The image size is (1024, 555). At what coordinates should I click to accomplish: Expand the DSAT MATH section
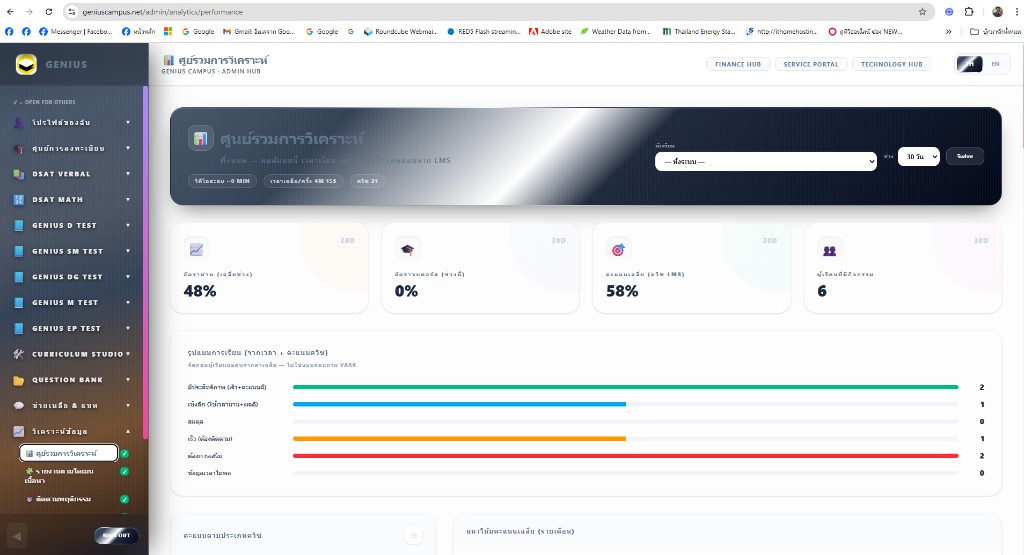coord(128,200)
